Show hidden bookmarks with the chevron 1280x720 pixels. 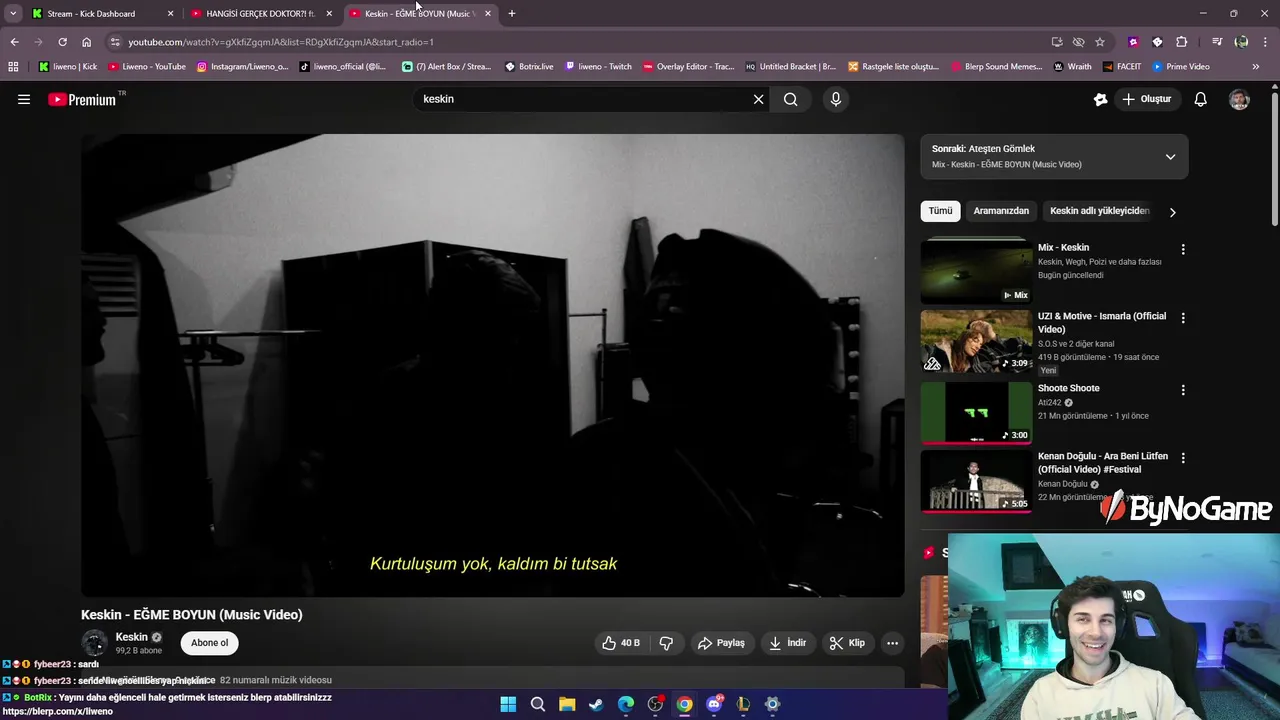pos(1256,67)
